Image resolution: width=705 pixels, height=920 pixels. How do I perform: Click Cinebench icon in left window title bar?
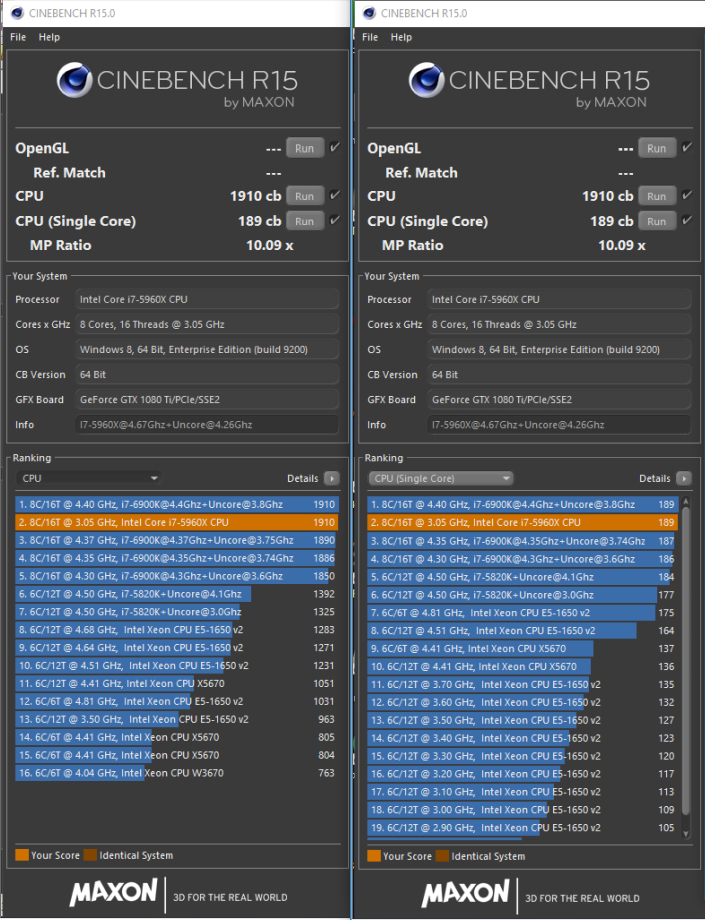(x=17, y=13)
